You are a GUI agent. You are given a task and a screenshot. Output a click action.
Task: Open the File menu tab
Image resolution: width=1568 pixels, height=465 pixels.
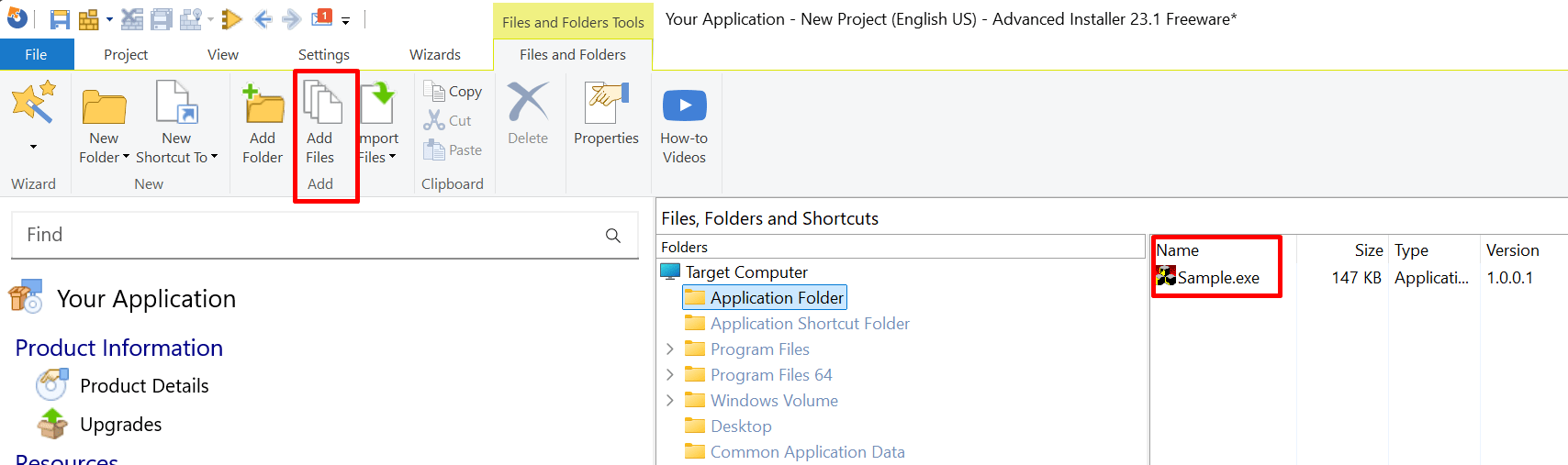tap(36, 54)
